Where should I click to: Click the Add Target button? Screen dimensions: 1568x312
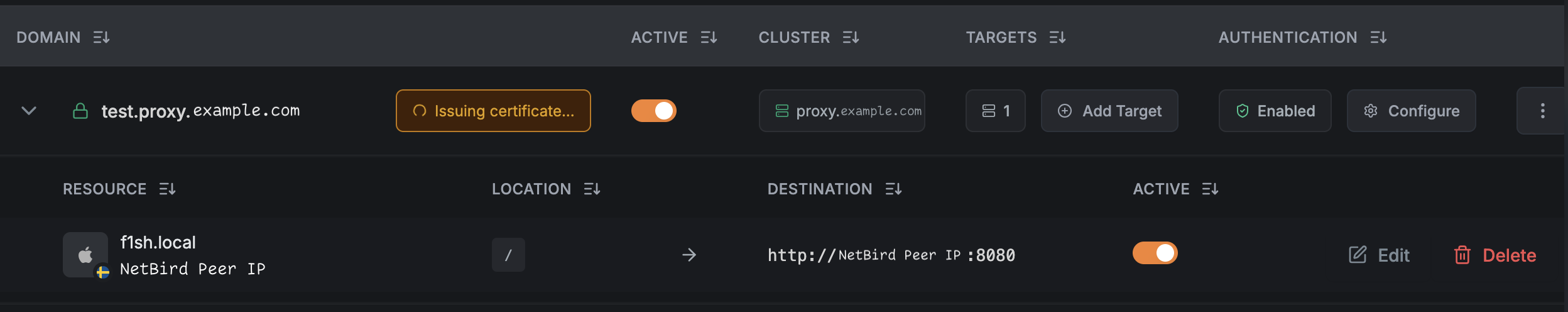tap(1109, 111)
